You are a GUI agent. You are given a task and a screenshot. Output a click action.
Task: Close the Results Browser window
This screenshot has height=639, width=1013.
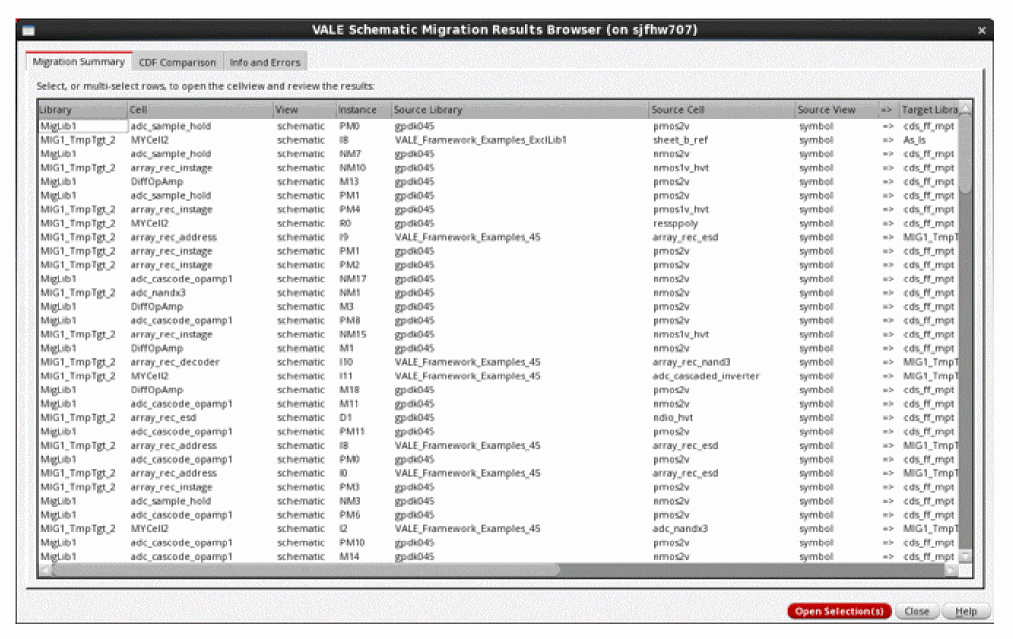point(981,30)
